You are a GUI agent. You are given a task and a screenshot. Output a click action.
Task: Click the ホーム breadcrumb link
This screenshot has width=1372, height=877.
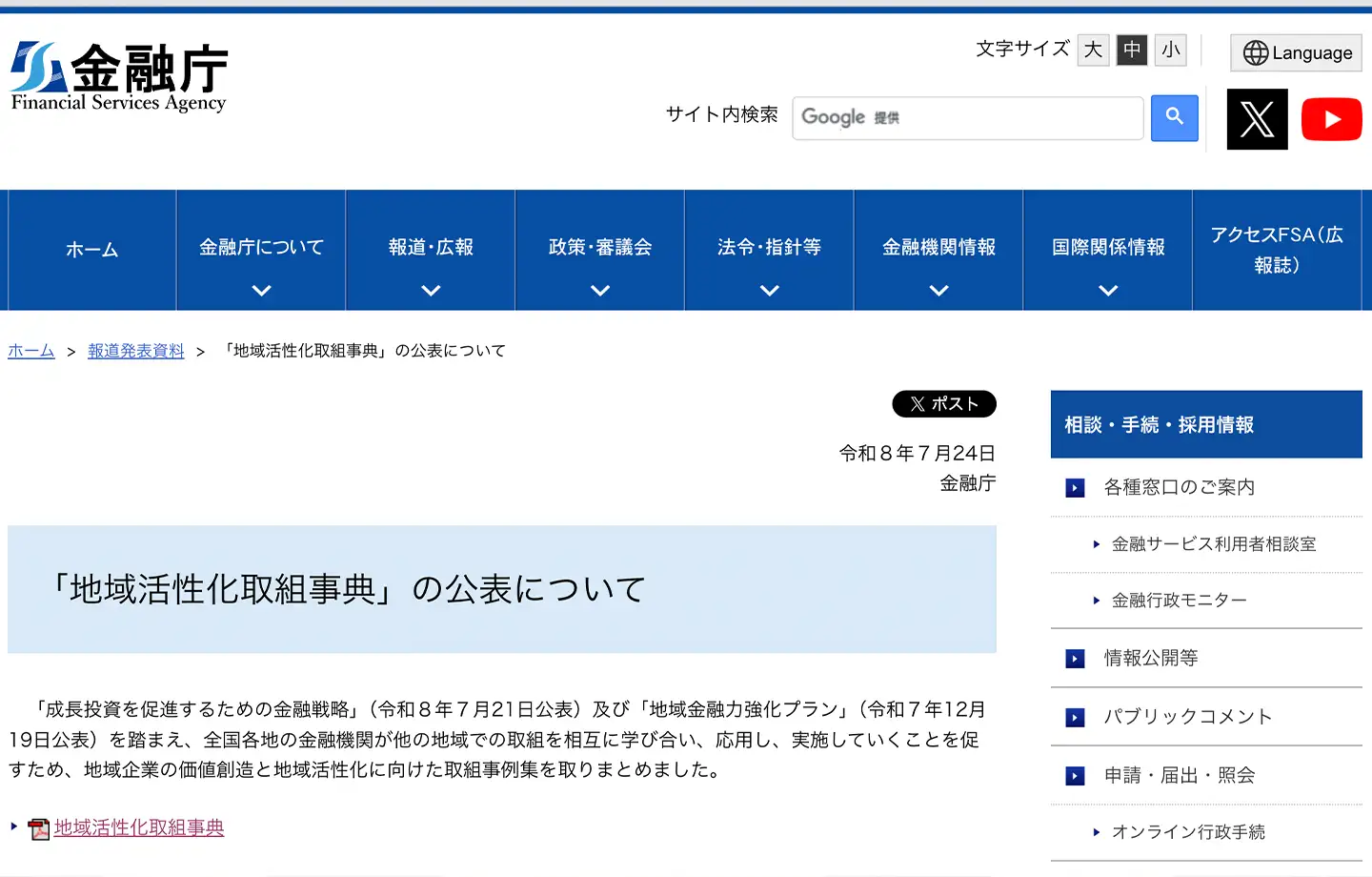tap(31, 351)
